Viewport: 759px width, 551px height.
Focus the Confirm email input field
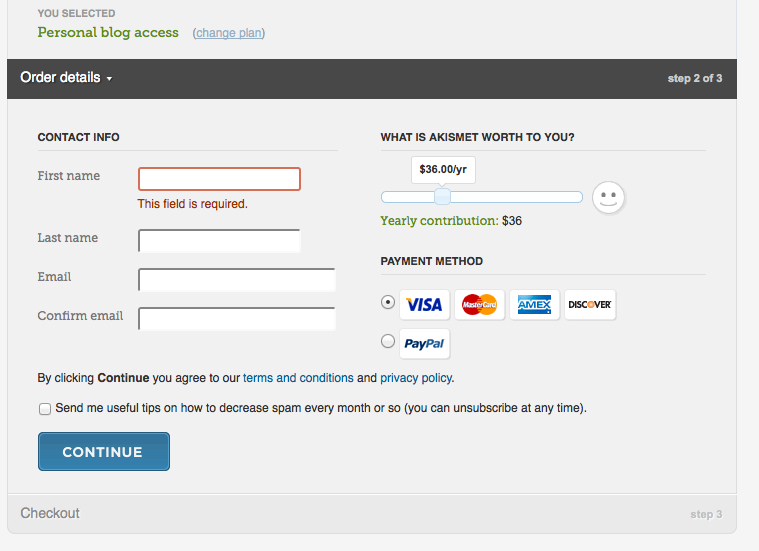(237, 319)
